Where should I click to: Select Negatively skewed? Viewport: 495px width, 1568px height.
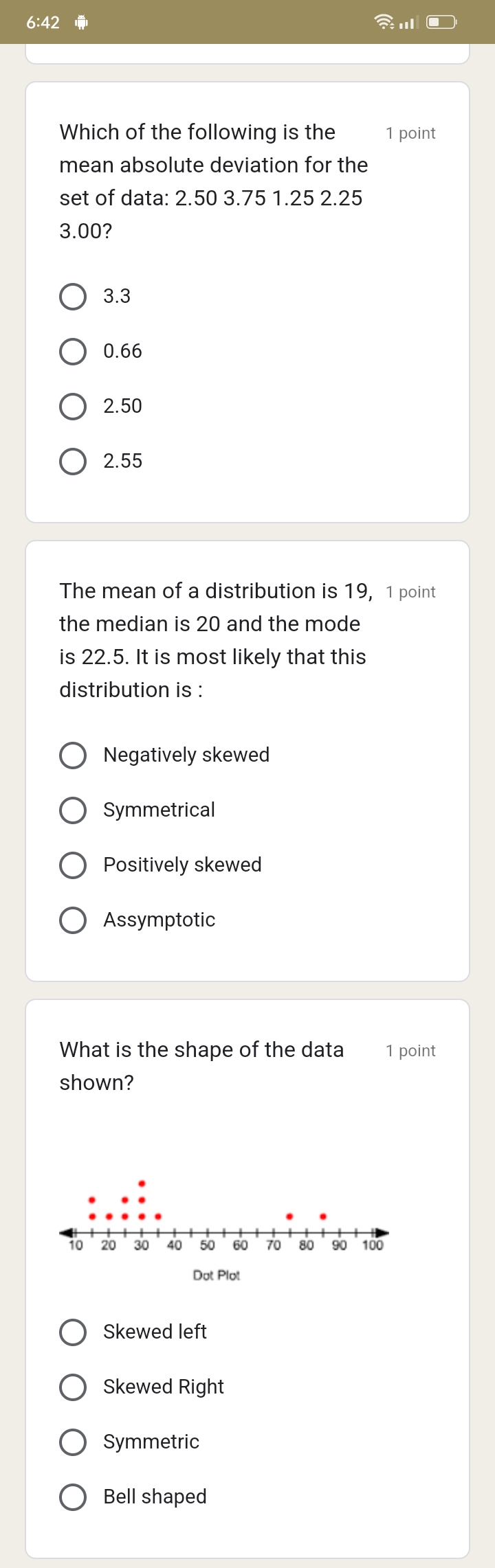pyautogui.click(x=72, y=755)
